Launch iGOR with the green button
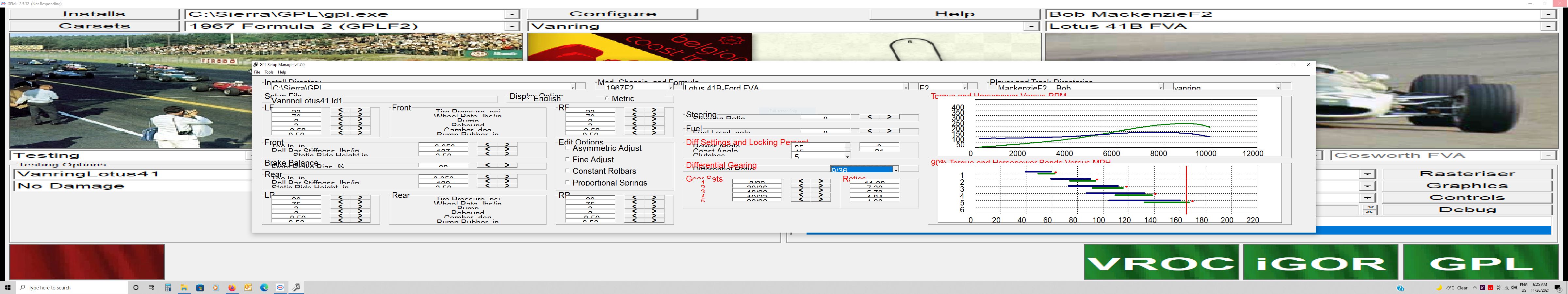 (x=1320, y=262)
